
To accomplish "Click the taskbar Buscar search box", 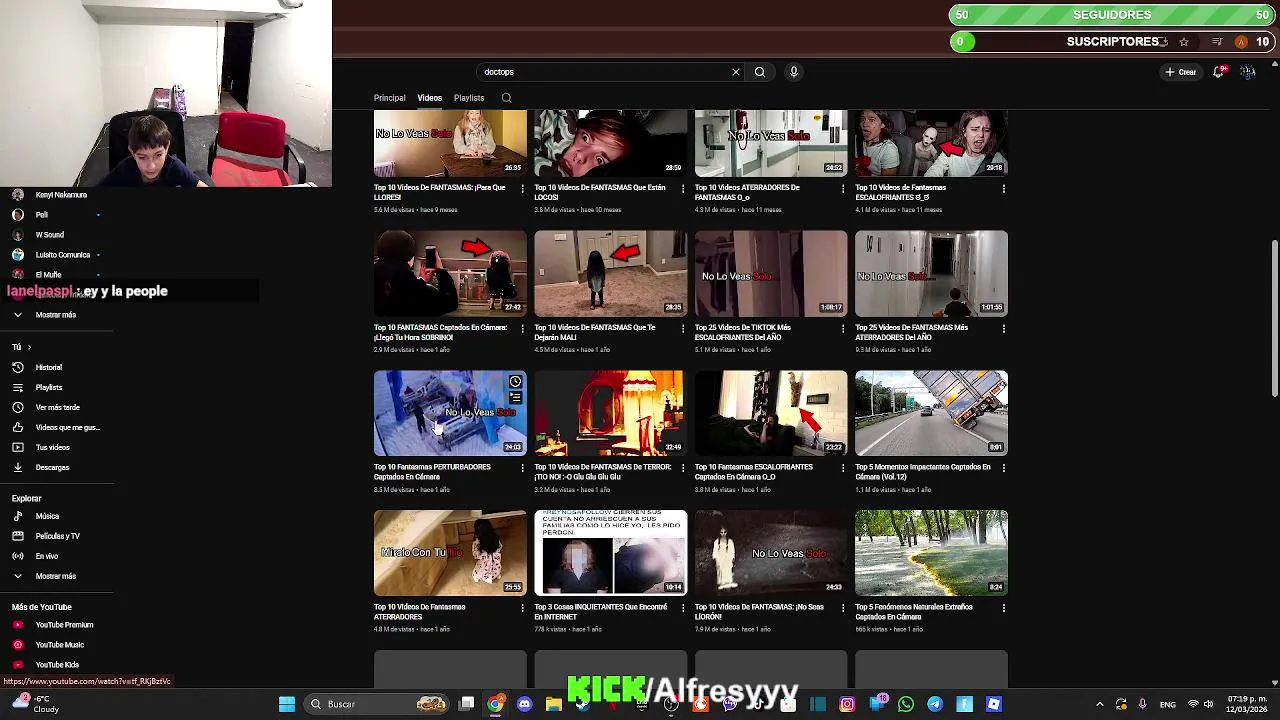I will pos(375,704).
